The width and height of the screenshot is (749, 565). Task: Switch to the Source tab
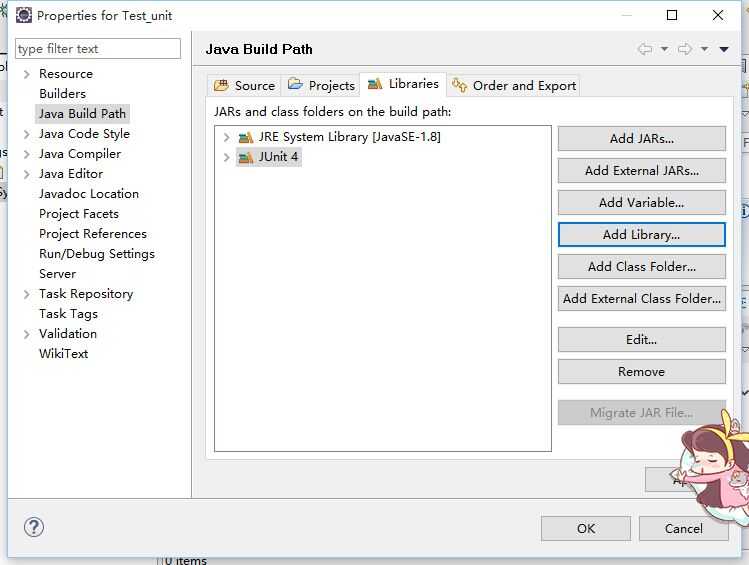click(244, 85)
